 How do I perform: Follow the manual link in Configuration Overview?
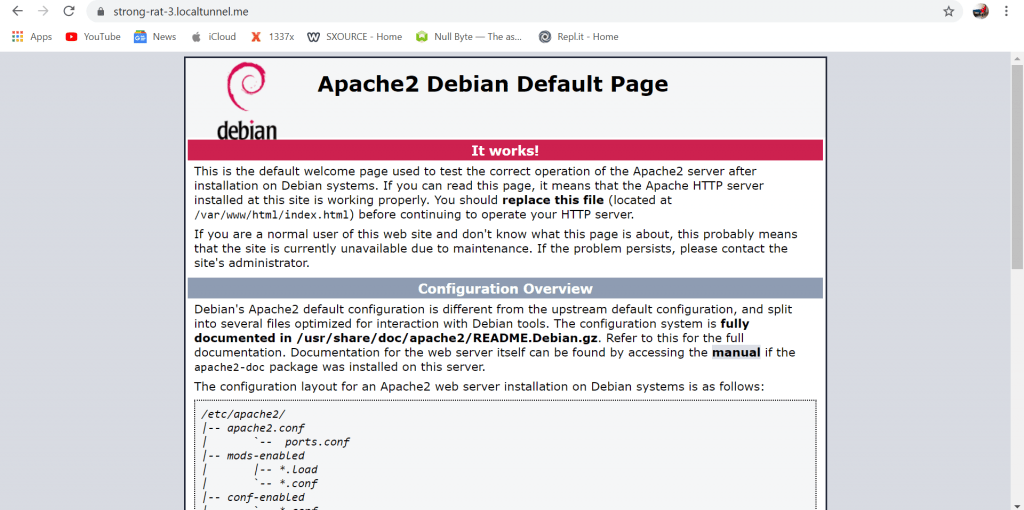pos(736,353)
